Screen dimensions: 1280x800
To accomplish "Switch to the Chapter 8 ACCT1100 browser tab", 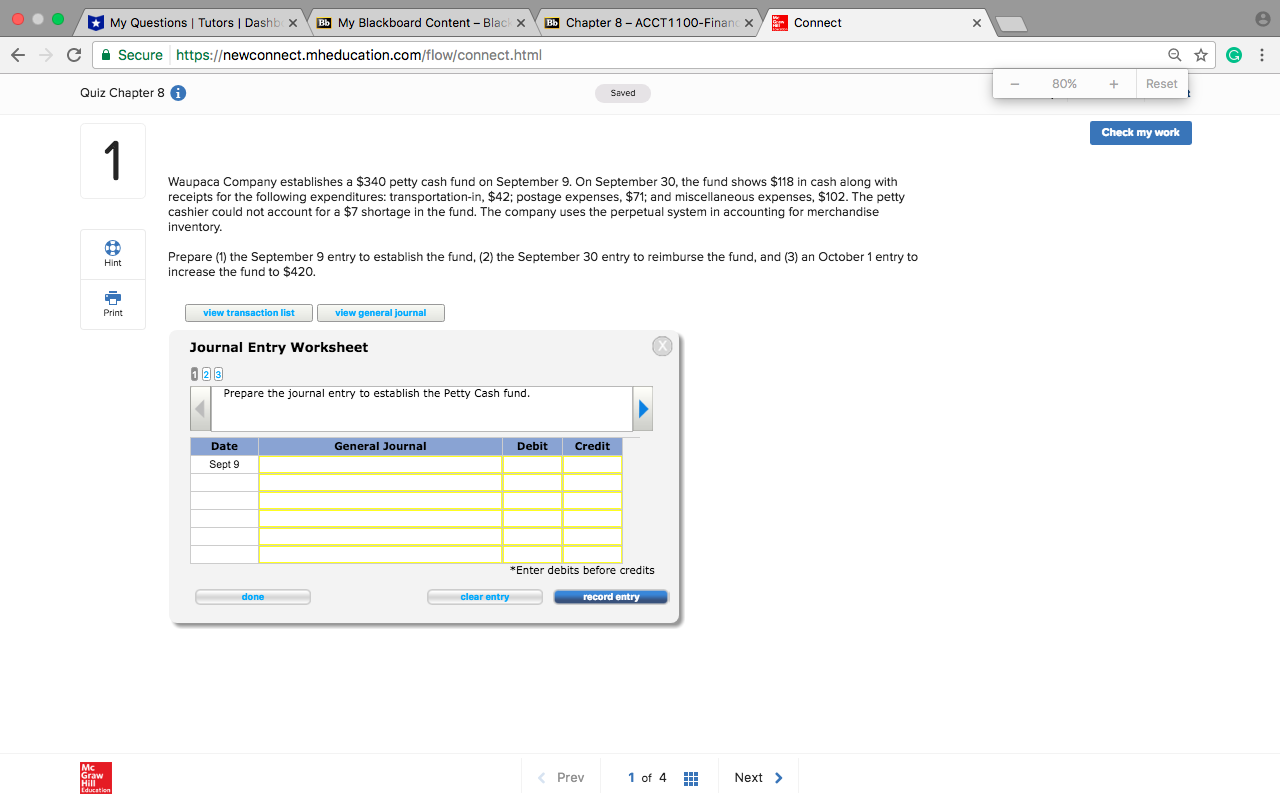I will pyautogui.click(x=645, y=22).
